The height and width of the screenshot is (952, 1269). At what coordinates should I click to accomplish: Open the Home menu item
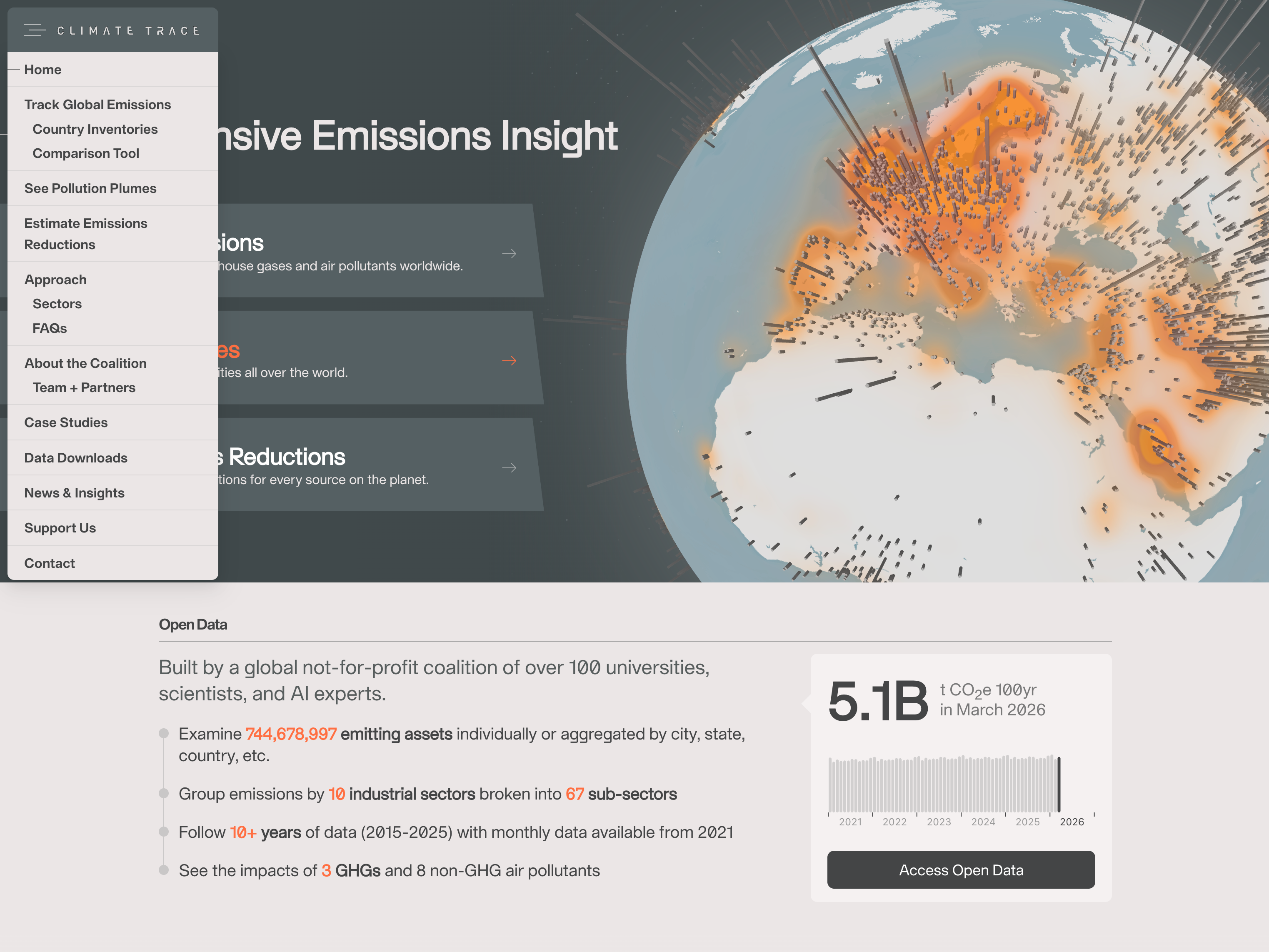pos(113,70)
